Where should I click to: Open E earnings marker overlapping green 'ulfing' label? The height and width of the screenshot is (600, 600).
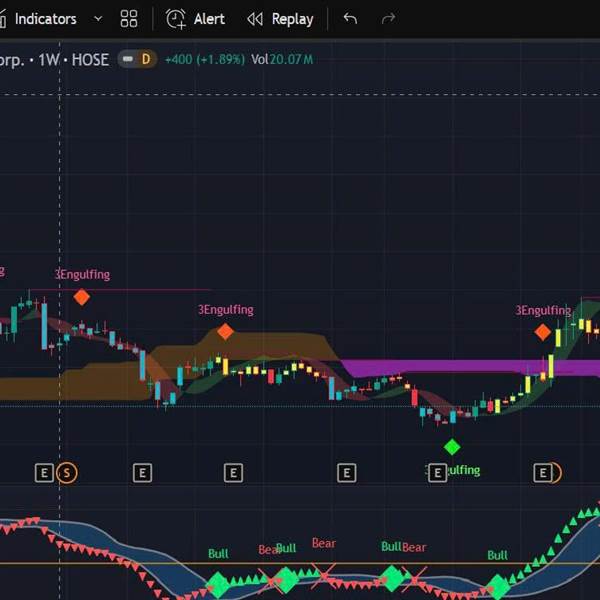(x=437, y=473)
